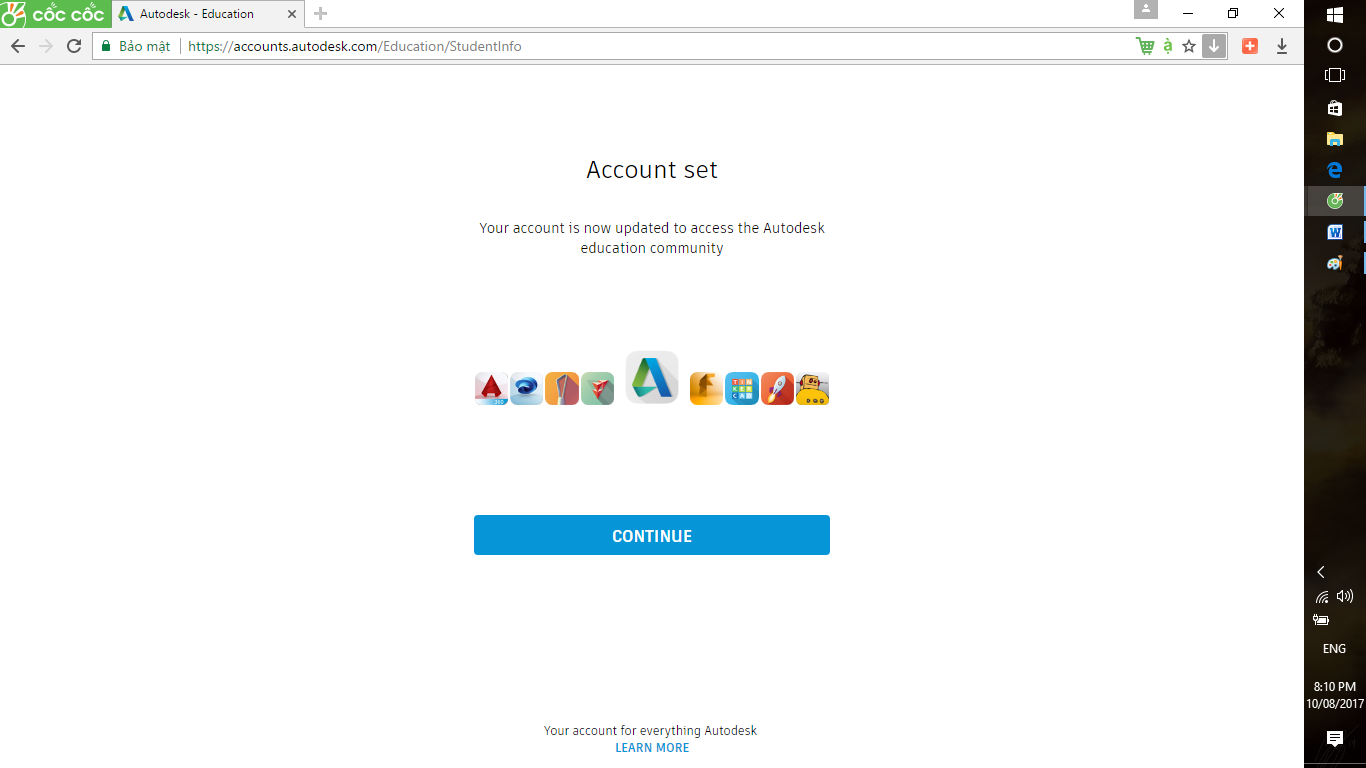Open Microsoft Word from the taskbar
1366x768 pixels.
pos(1334,232)
